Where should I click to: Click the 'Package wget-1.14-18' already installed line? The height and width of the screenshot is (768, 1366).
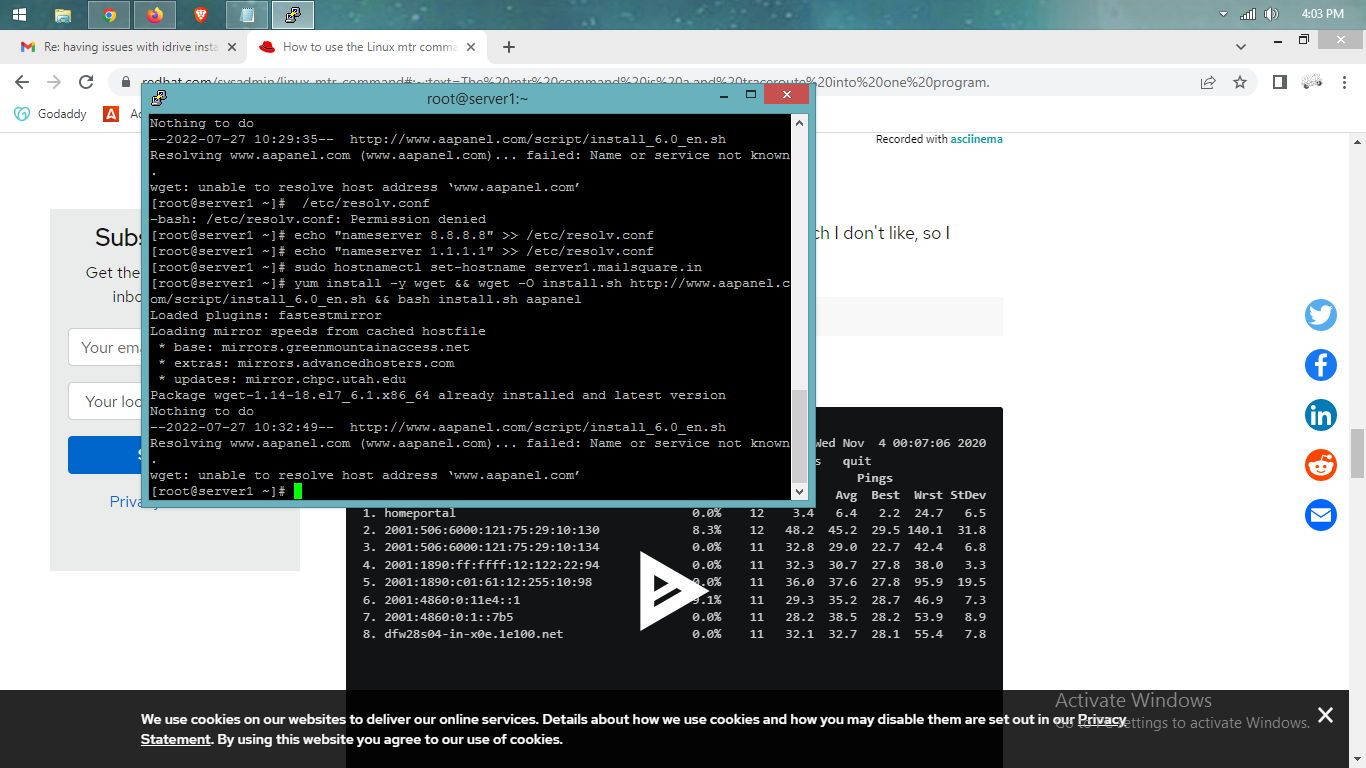coord(438,395)
